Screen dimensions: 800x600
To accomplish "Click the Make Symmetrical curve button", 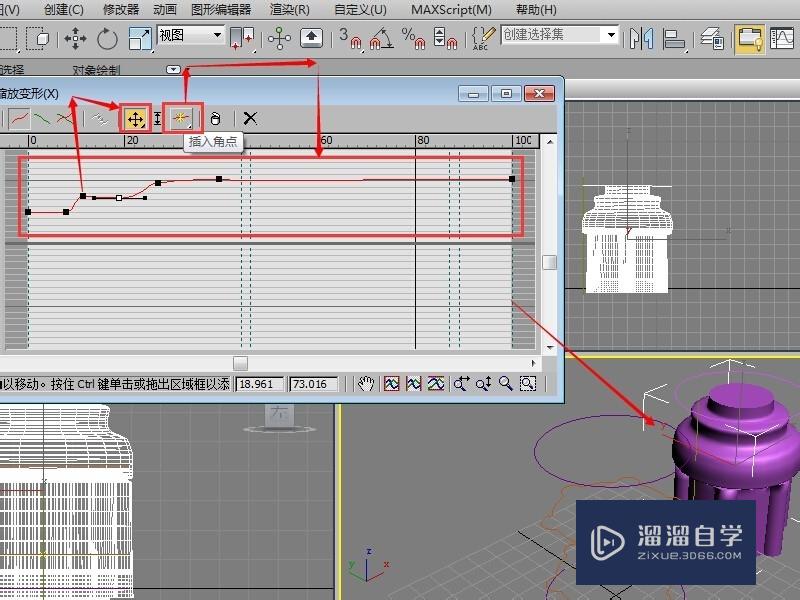I will (x=17, y=118).
